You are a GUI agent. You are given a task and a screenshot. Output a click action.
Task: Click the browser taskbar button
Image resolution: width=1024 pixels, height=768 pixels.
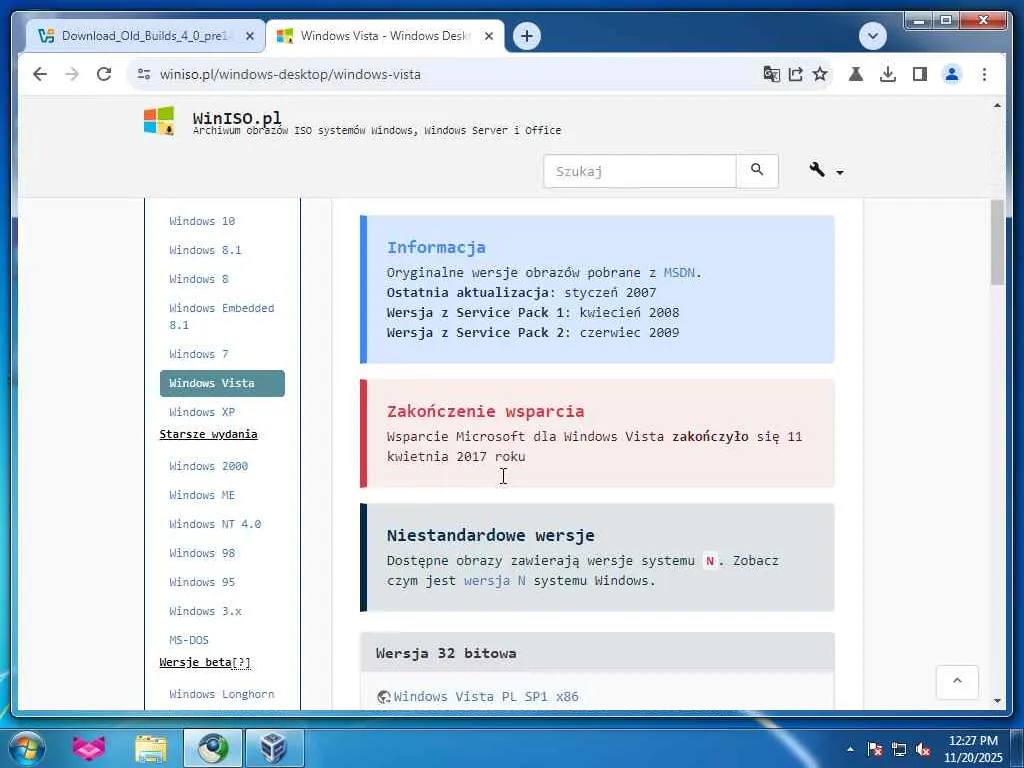tap(213, 748)
